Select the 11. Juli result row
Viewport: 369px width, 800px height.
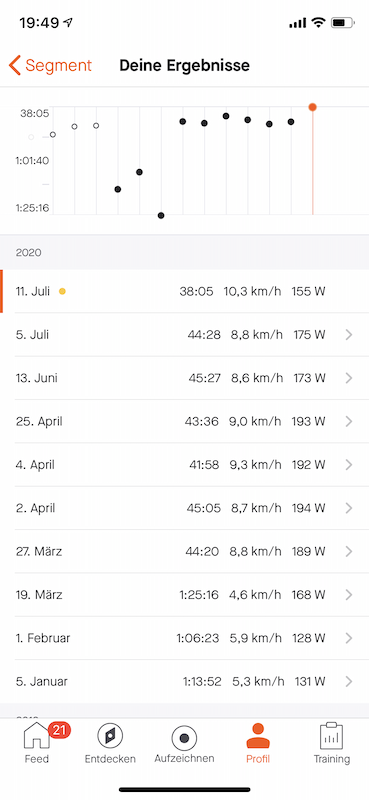coord(184,291)
